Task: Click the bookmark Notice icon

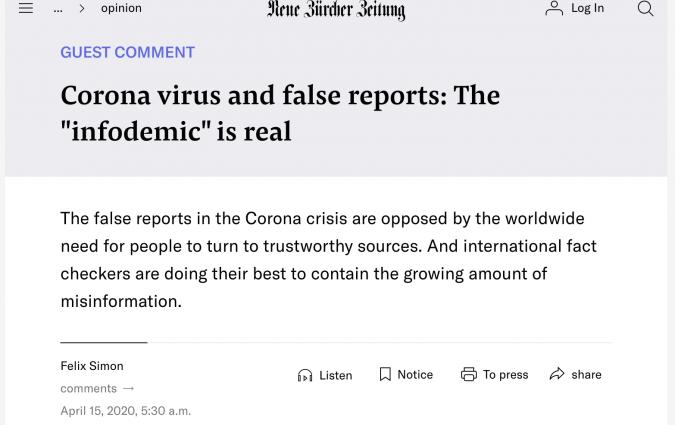Action: [x=385, y=374]
